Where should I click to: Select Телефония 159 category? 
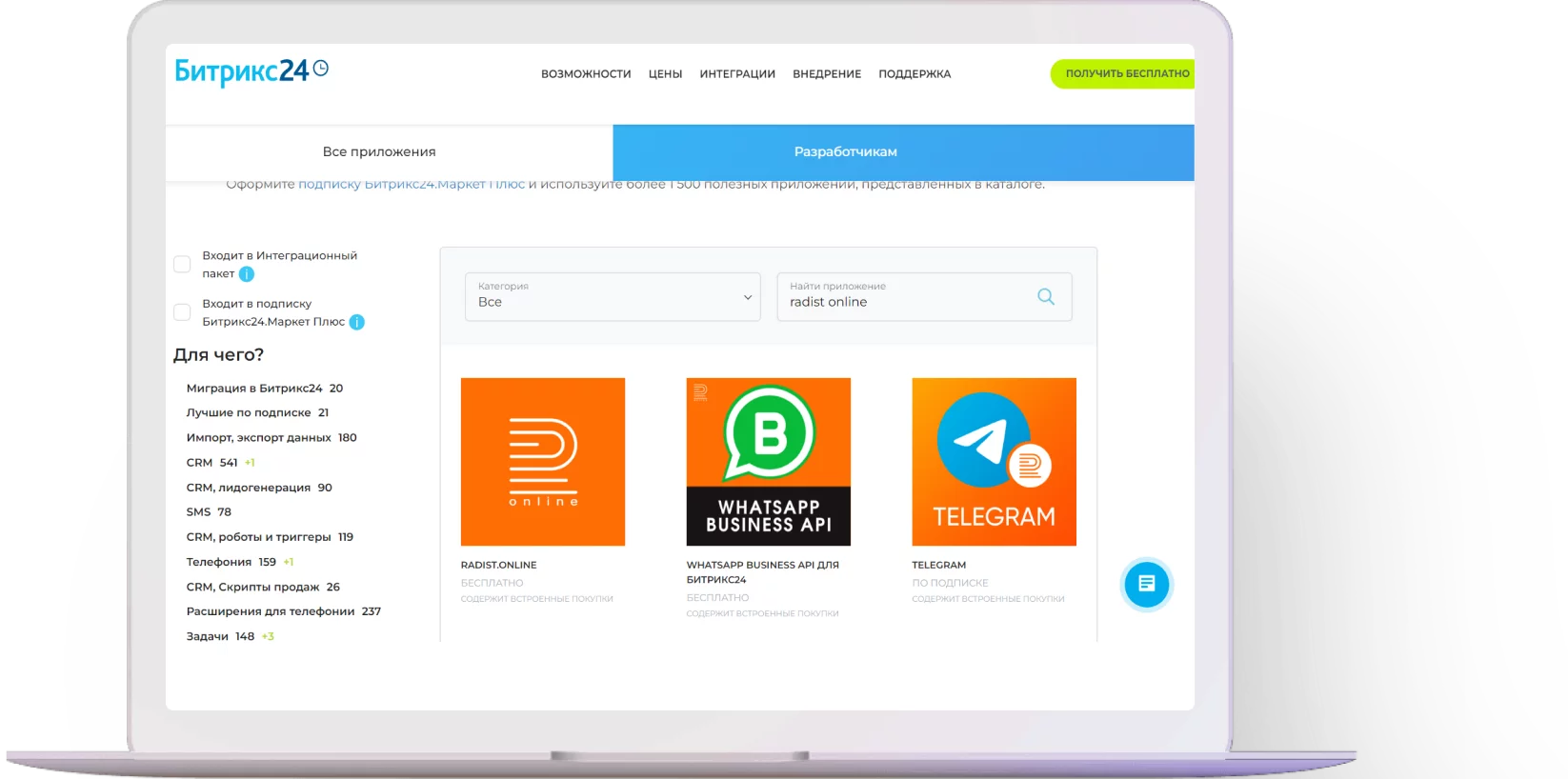click(231, 562)
